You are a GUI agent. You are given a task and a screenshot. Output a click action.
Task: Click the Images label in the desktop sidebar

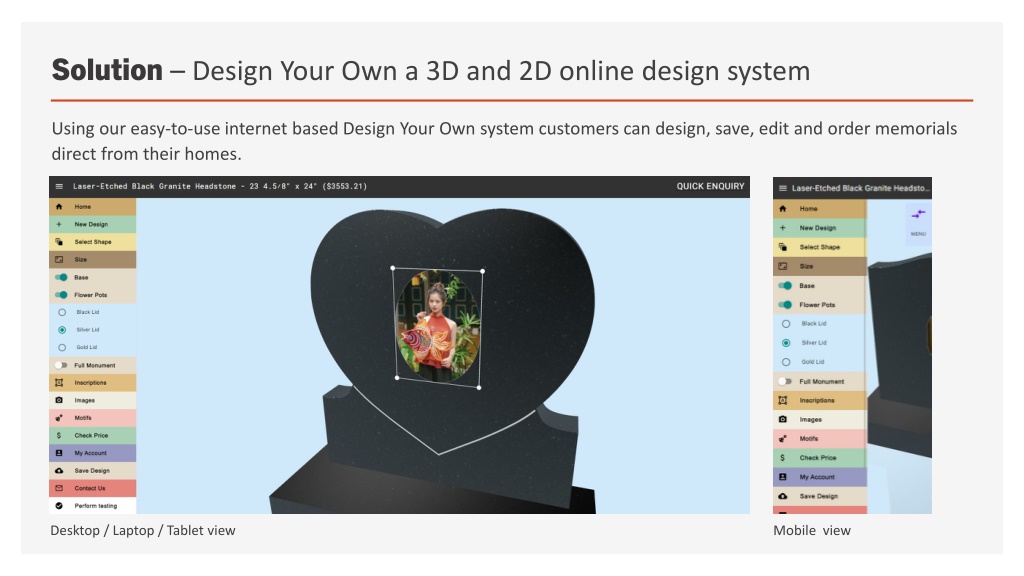(x=84, y=400)
